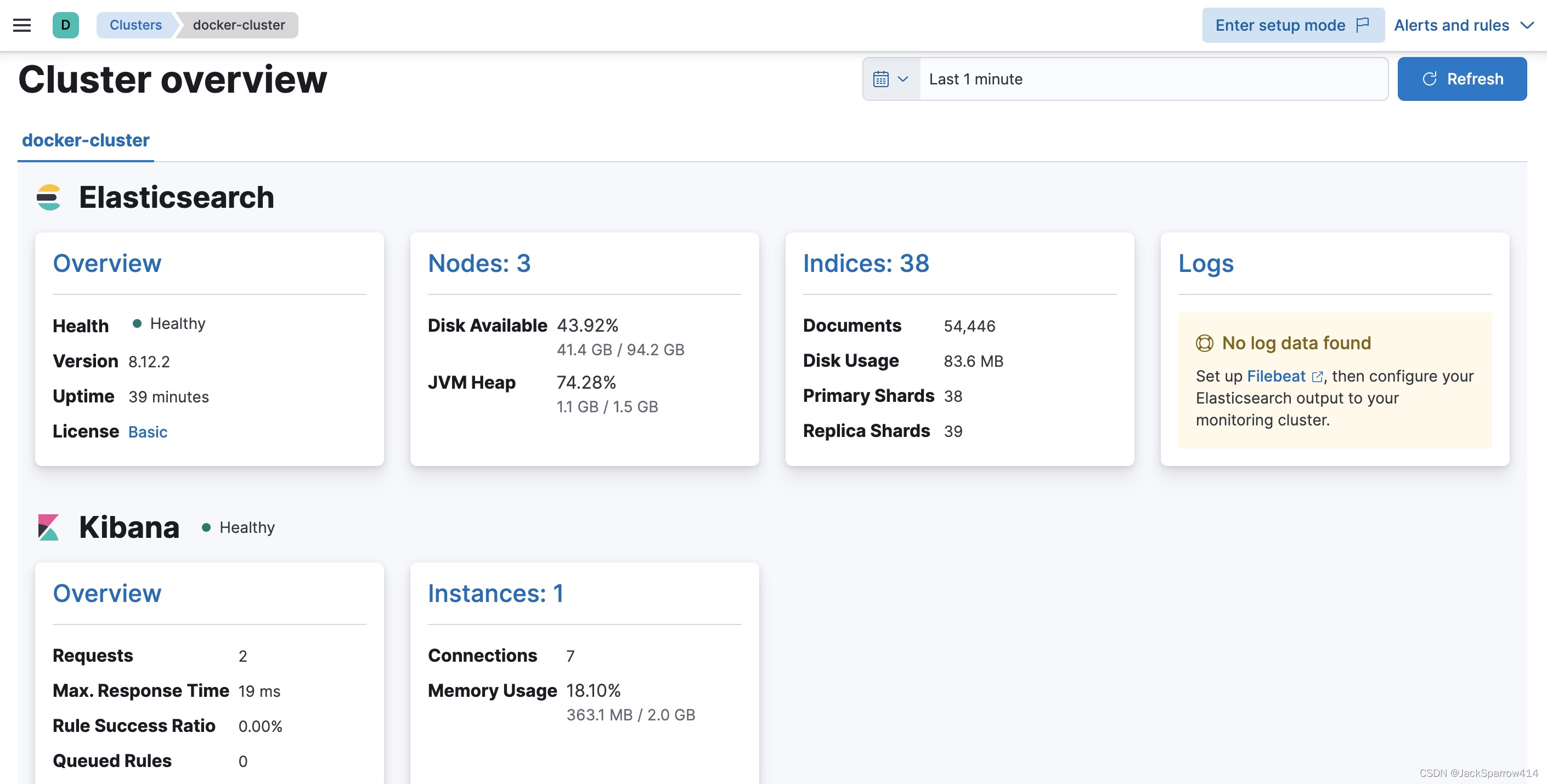Expand the docker-cluster cluster tab
Image resolution: width=1547 pixels, height=784 pixels.
pyautogui.click(x=85, y=140)
